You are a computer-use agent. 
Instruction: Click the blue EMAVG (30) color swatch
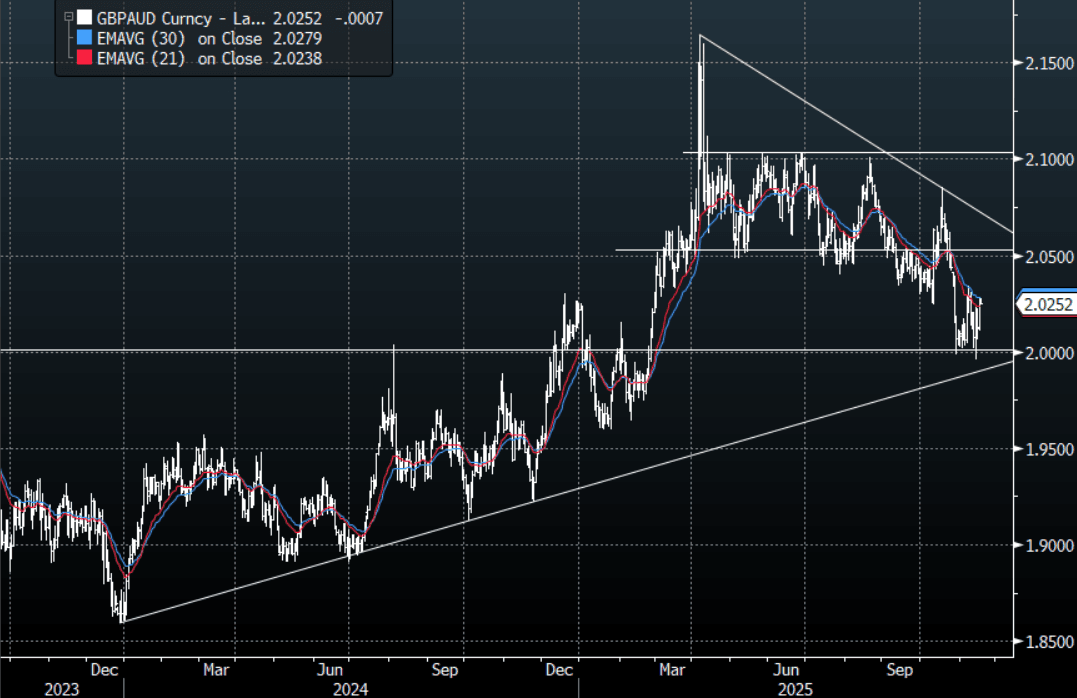(x=84, y=38)
